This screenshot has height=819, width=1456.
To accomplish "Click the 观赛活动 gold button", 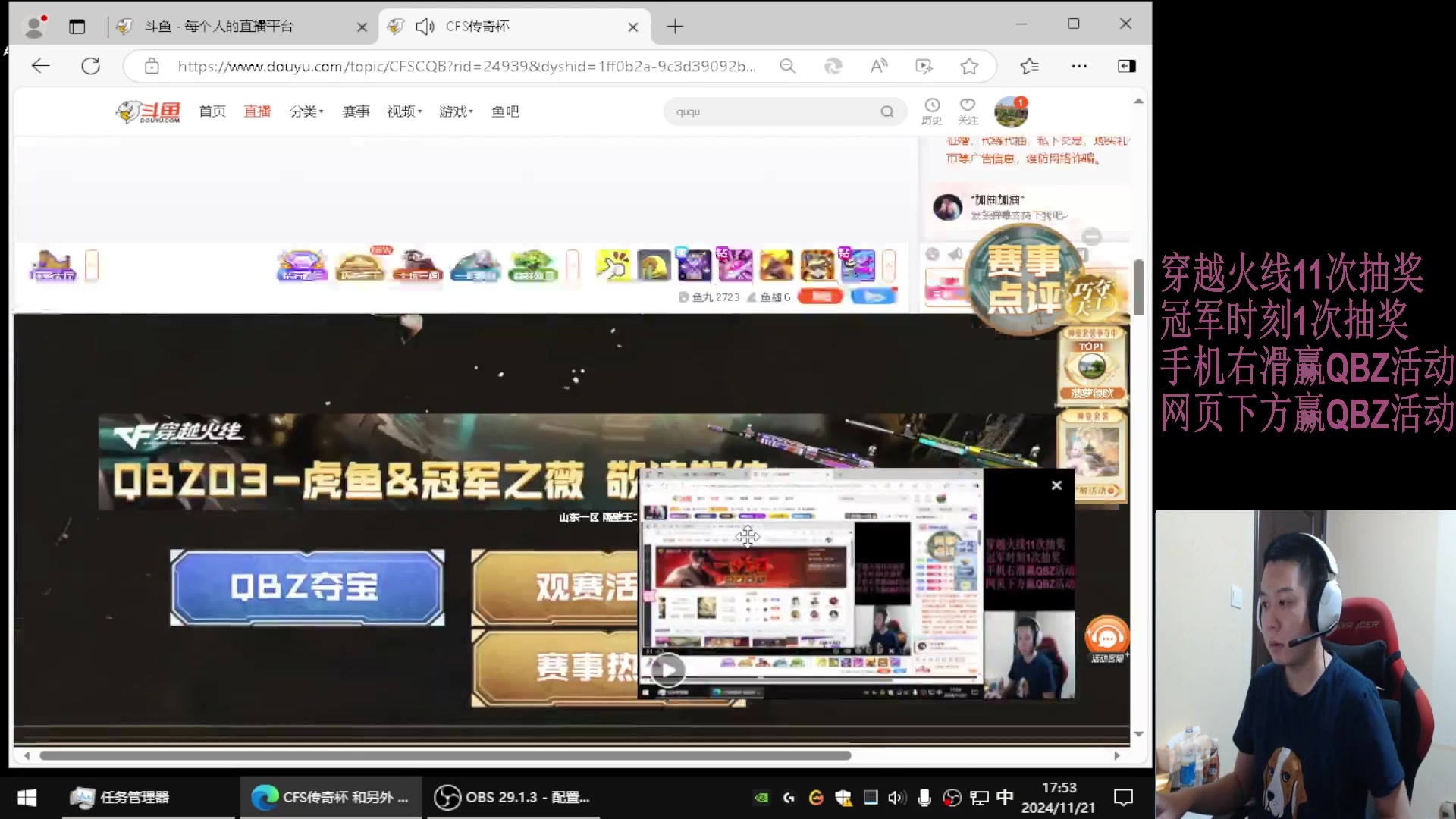I will coord(556,587).
